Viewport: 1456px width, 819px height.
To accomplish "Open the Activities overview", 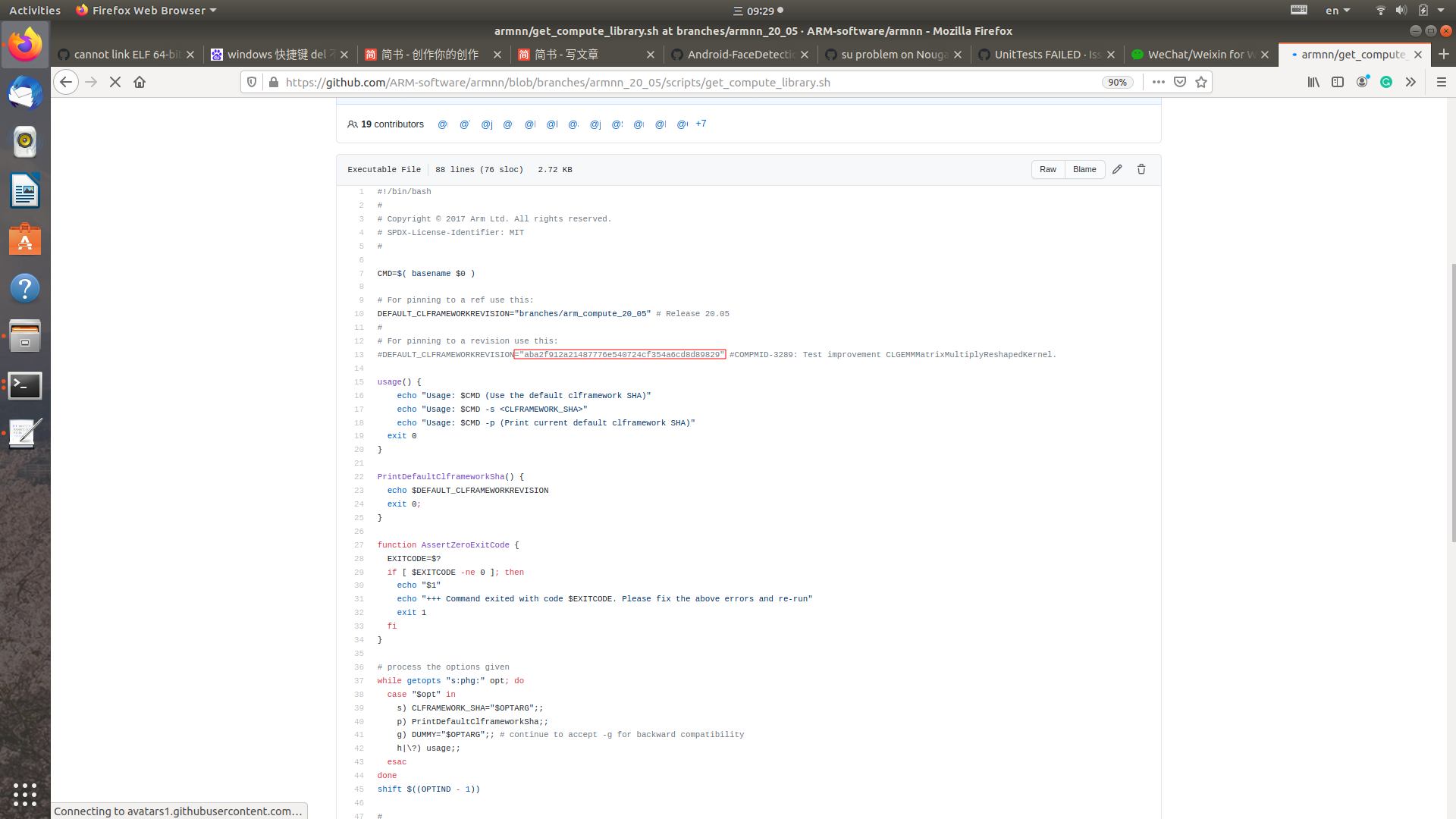I will (35, 11).
